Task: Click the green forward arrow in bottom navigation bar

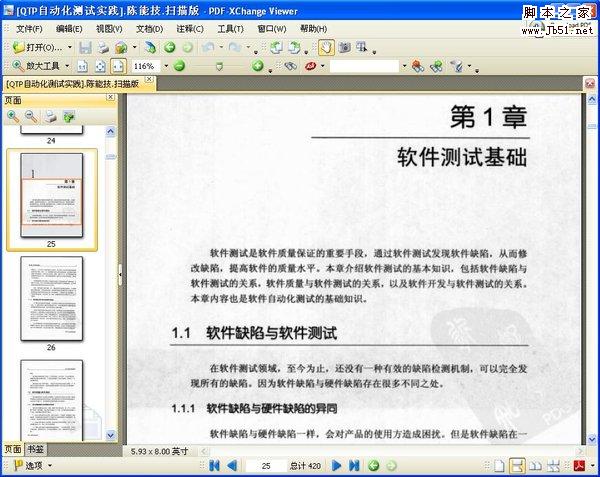Action: 391,466
